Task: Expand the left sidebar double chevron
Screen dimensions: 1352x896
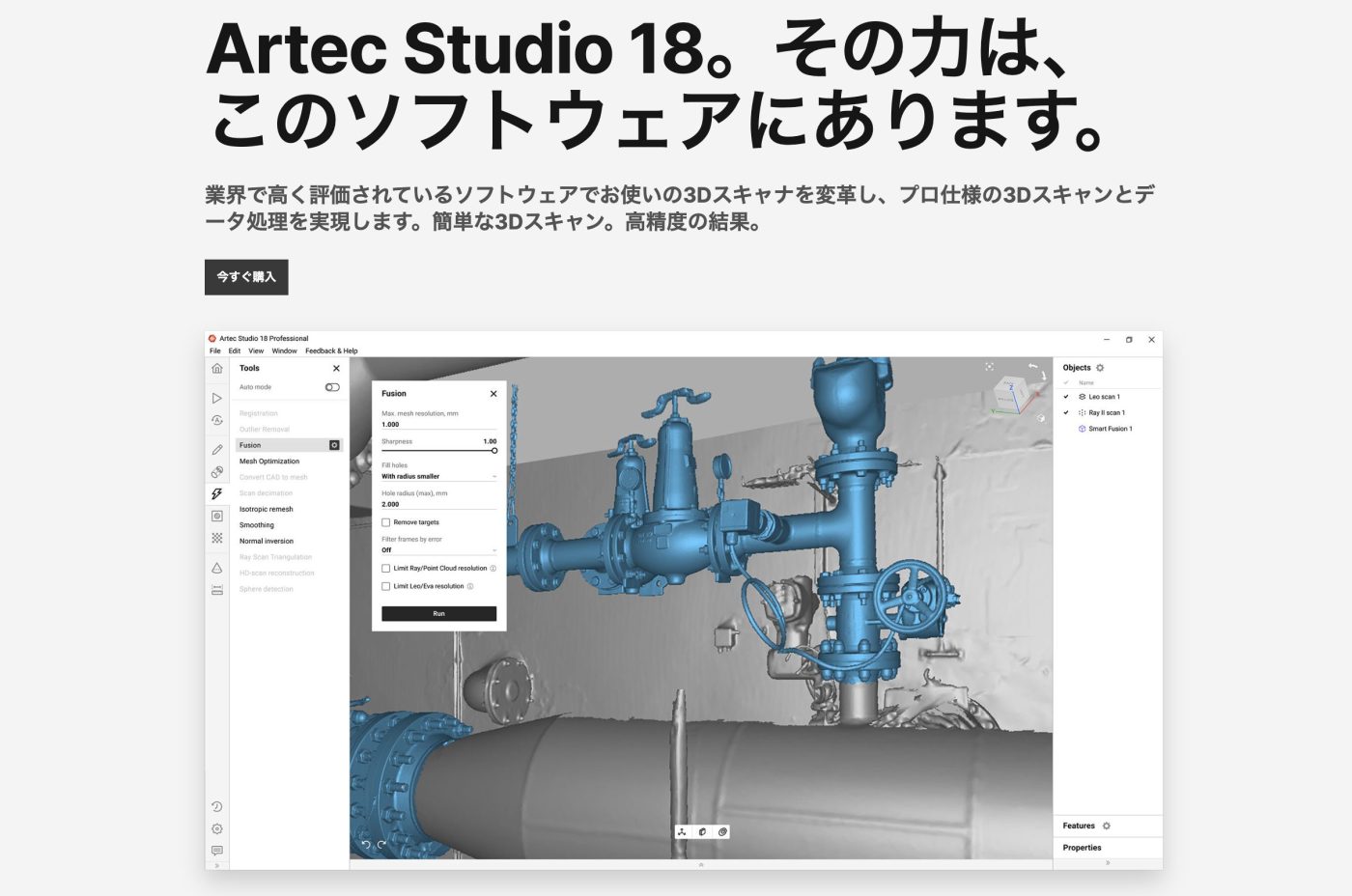Action: [217, 865]
